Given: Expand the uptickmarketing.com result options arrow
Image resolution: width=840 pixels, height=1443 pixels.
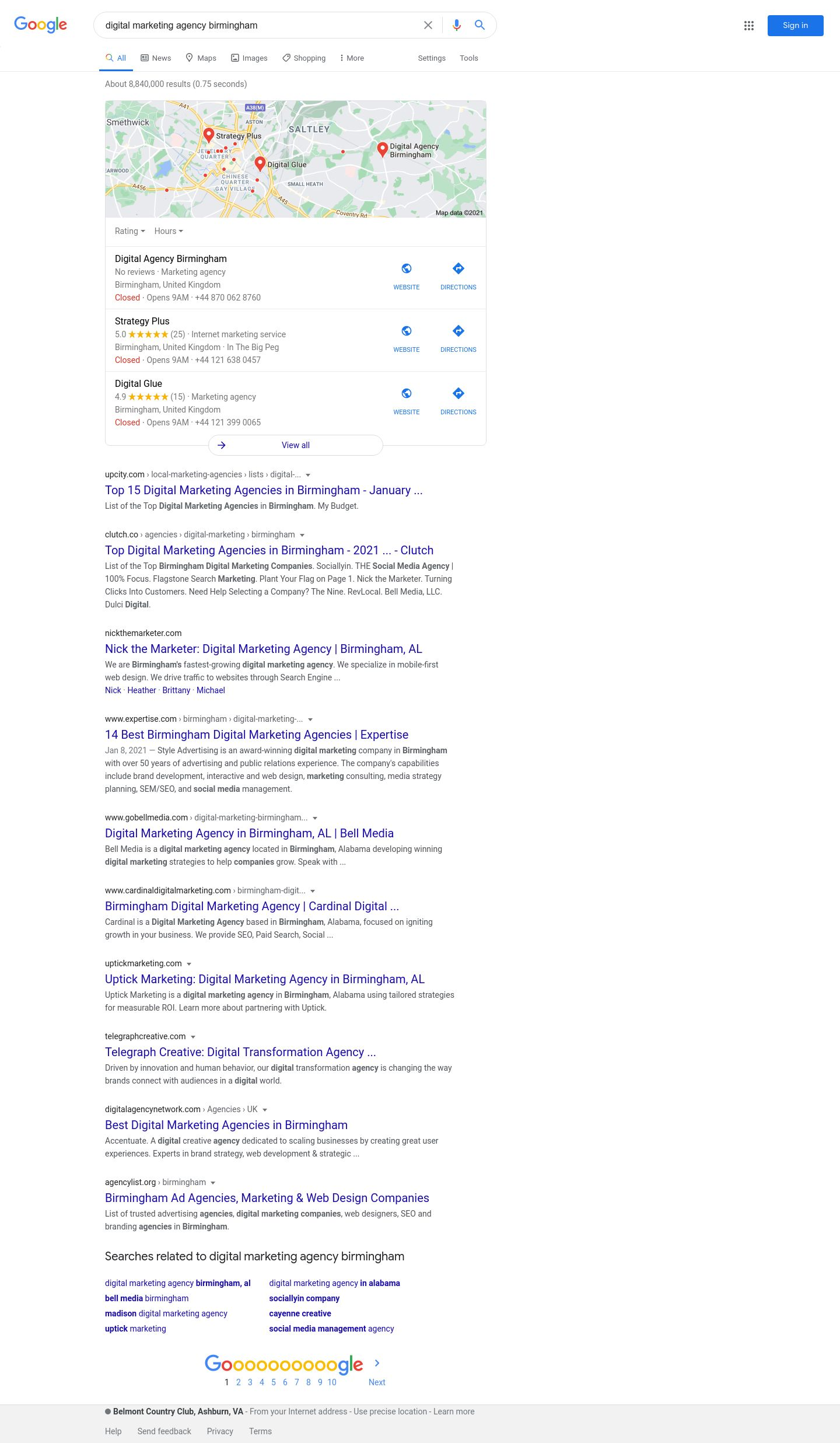Looking at the screenshot, I should click(189, 964).
